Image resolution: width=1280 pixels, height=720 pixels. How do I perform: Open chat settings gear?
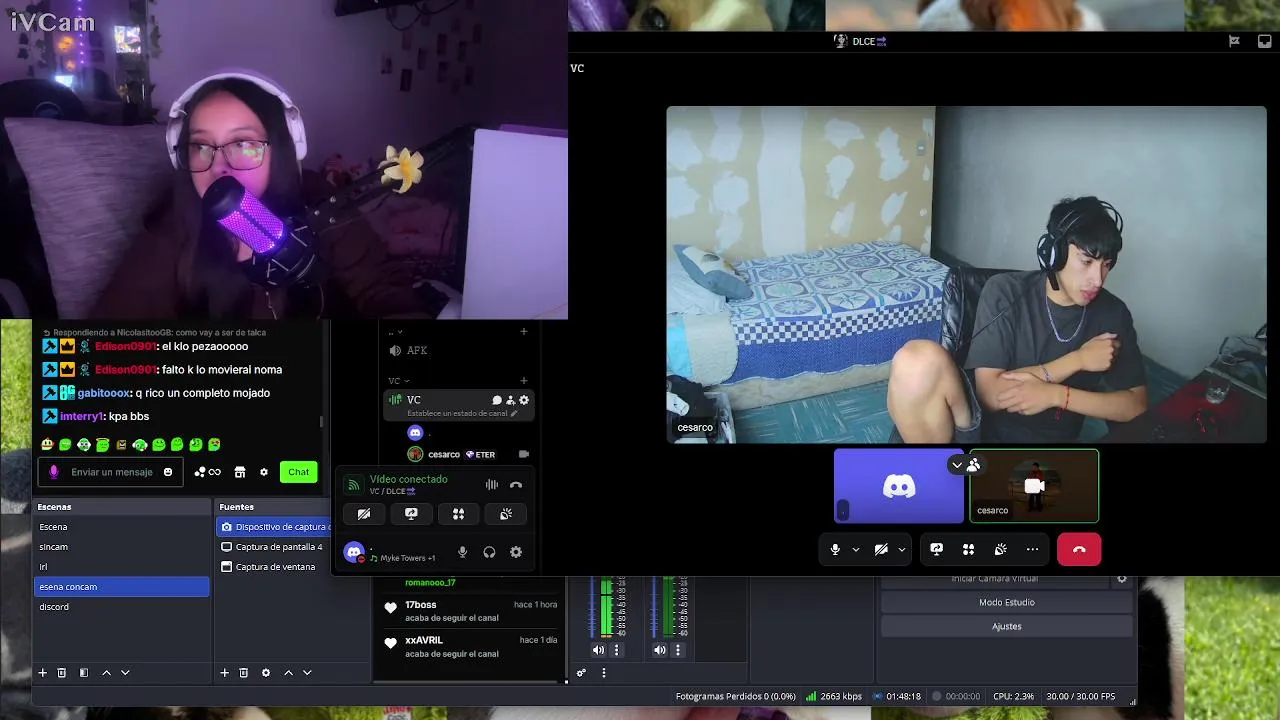click(264, 472)
